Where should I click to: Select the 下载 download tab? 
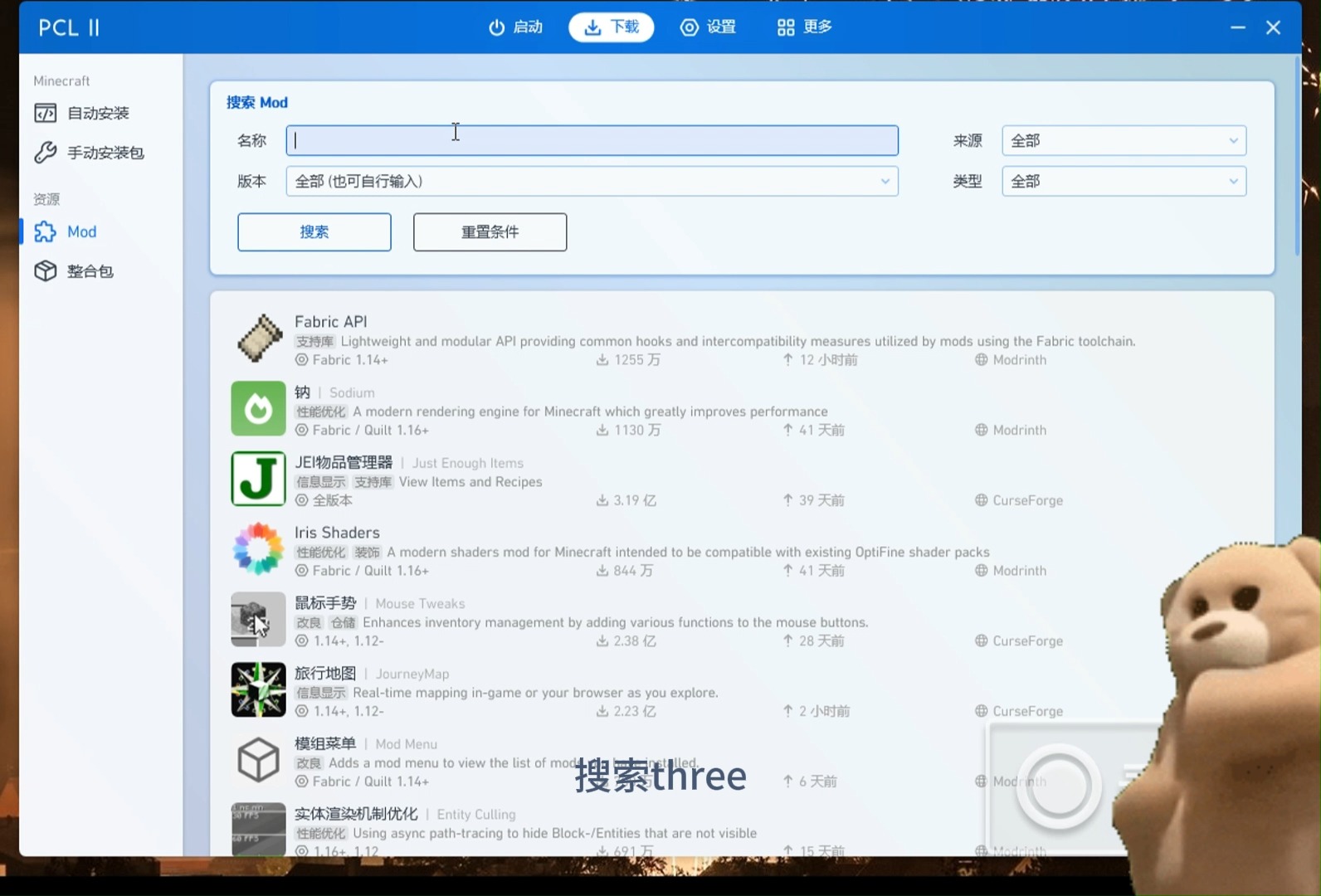point(612,27)
